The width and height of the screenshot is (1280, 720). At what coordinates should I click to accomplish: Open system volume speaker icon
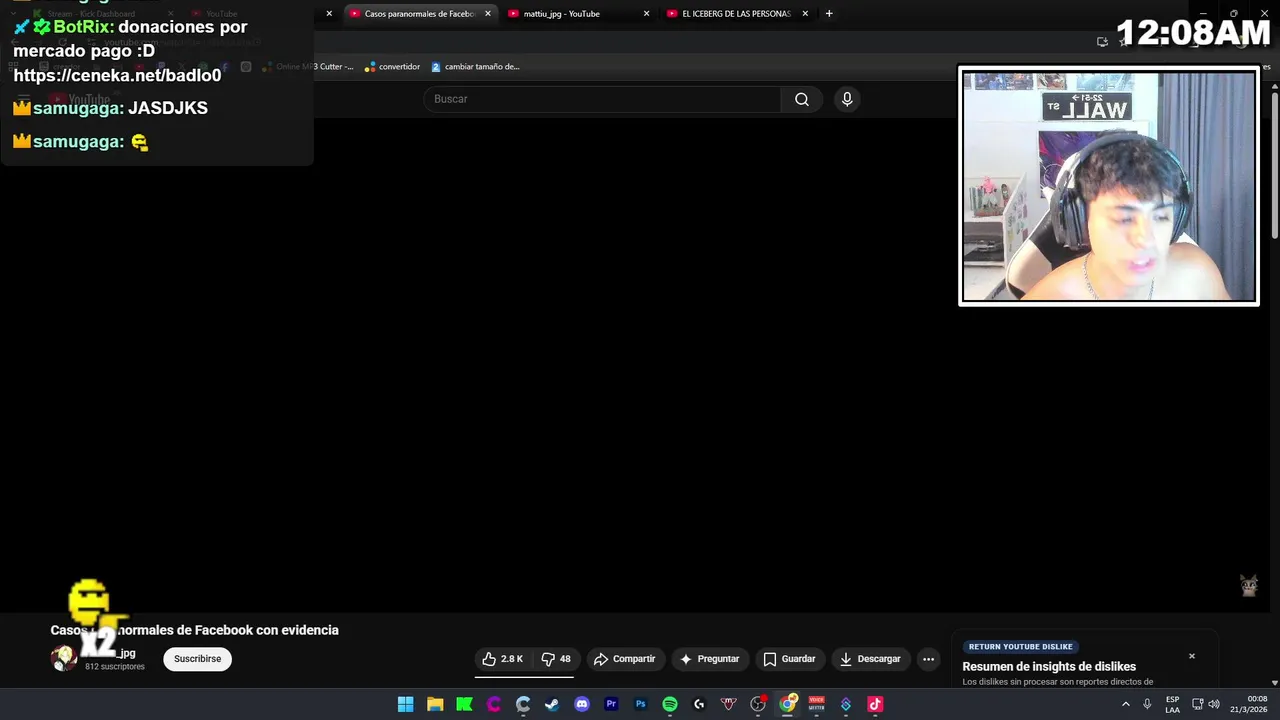(1214, 704)
